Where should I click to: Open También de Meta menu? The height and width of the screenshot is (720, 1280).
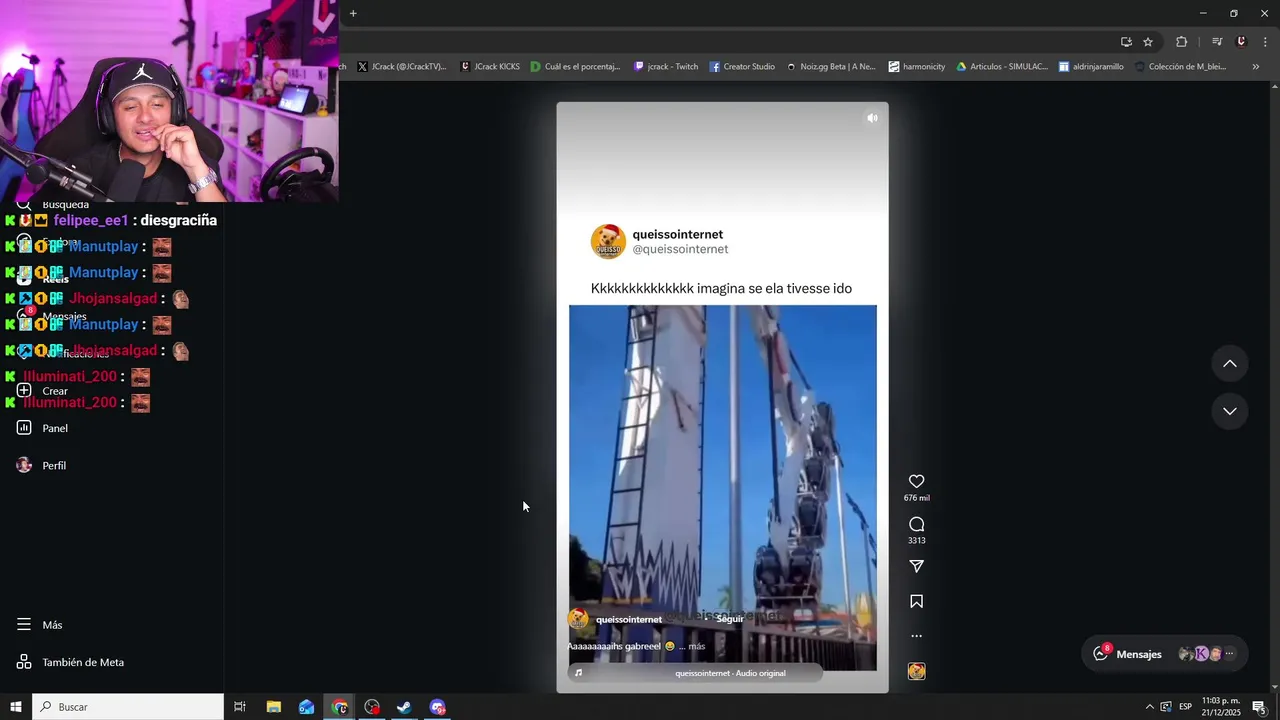point(70,662)
